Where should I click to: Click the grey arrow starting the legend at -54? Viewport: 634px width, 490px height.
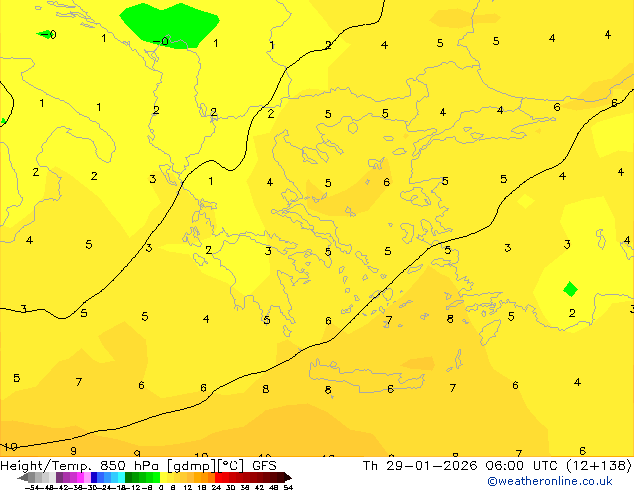pyautogui.click(x=23, y=477)
